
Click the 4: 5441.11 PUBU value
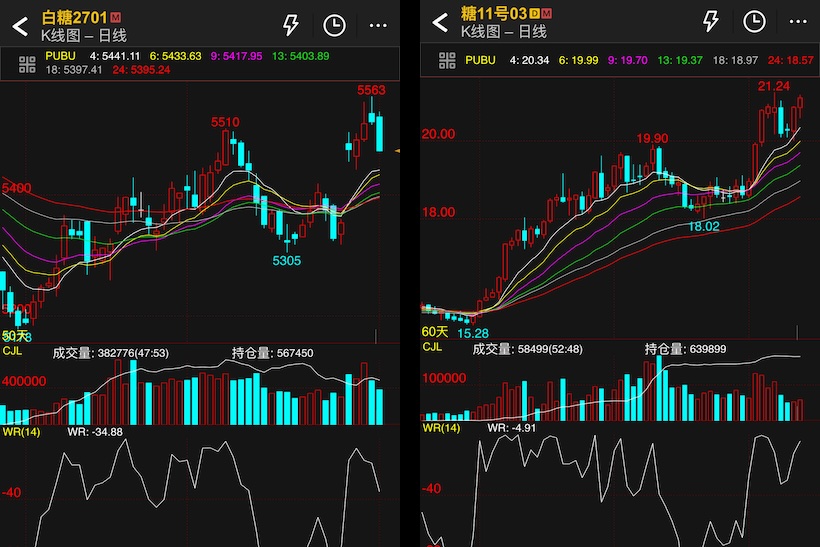[x=115, y=56]
